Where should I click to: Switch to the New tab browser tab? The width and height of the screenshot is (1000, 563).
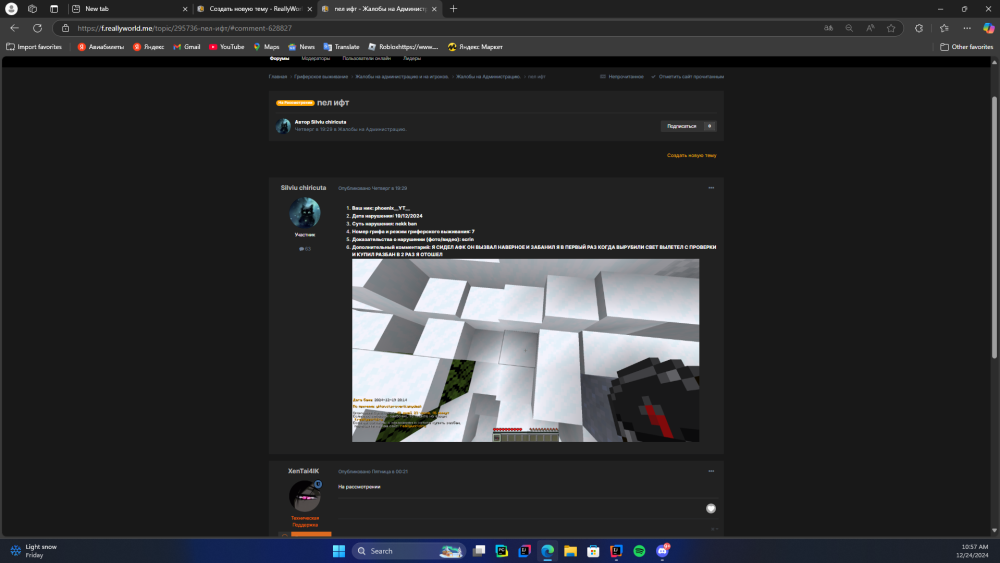129,9
